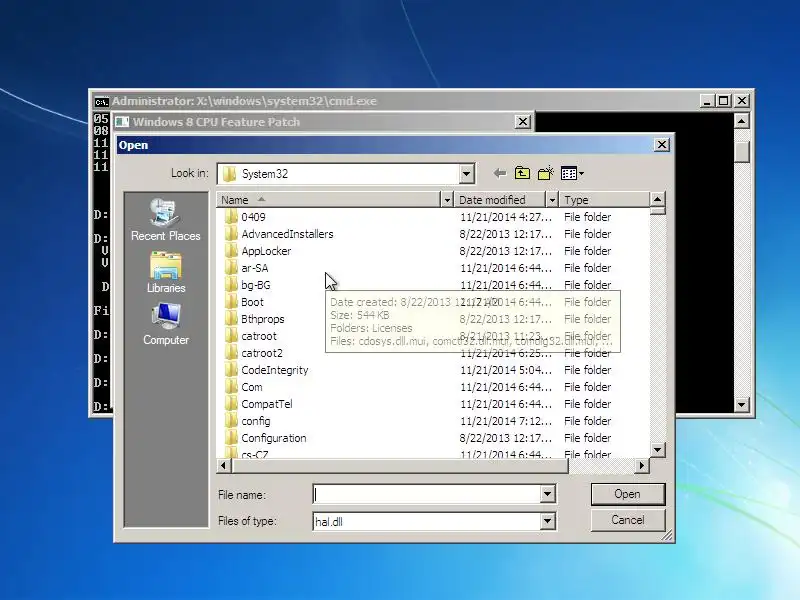
Task: Open Libraries in the sidebar
Action: pyautogui.click(x=166, y=272)
